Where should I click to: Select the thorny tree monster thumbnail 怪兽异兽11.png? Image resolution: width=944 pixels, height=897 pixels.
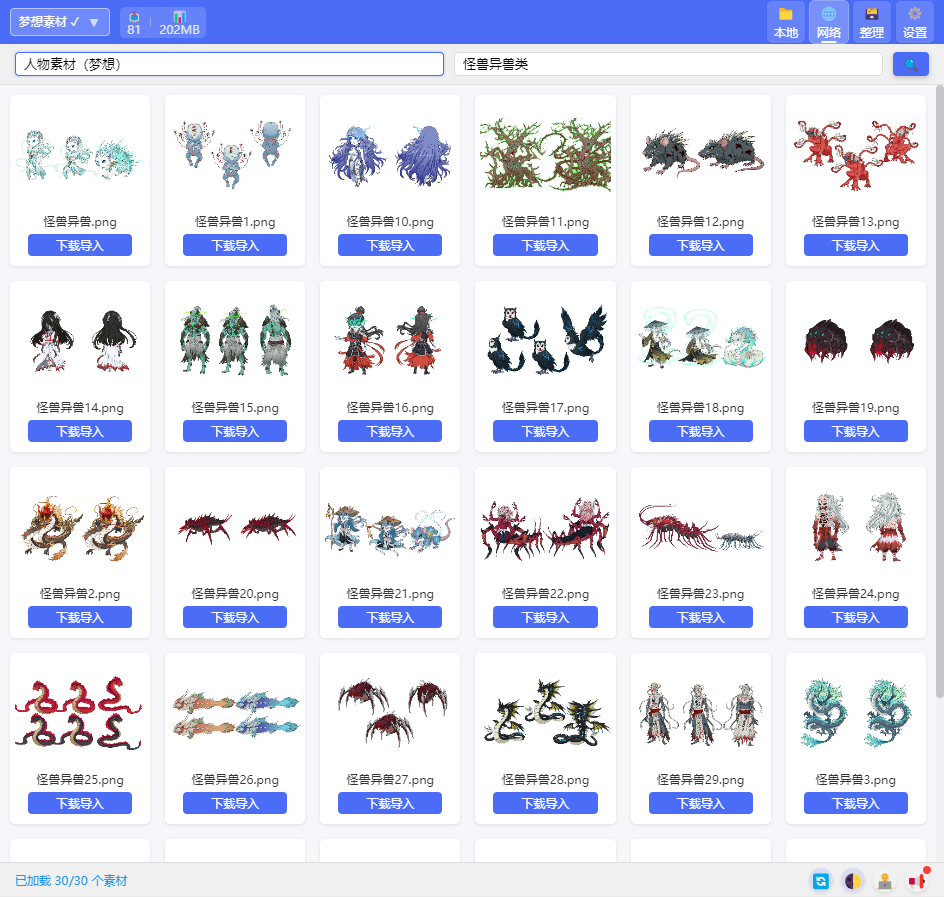[x=545, y=155]
